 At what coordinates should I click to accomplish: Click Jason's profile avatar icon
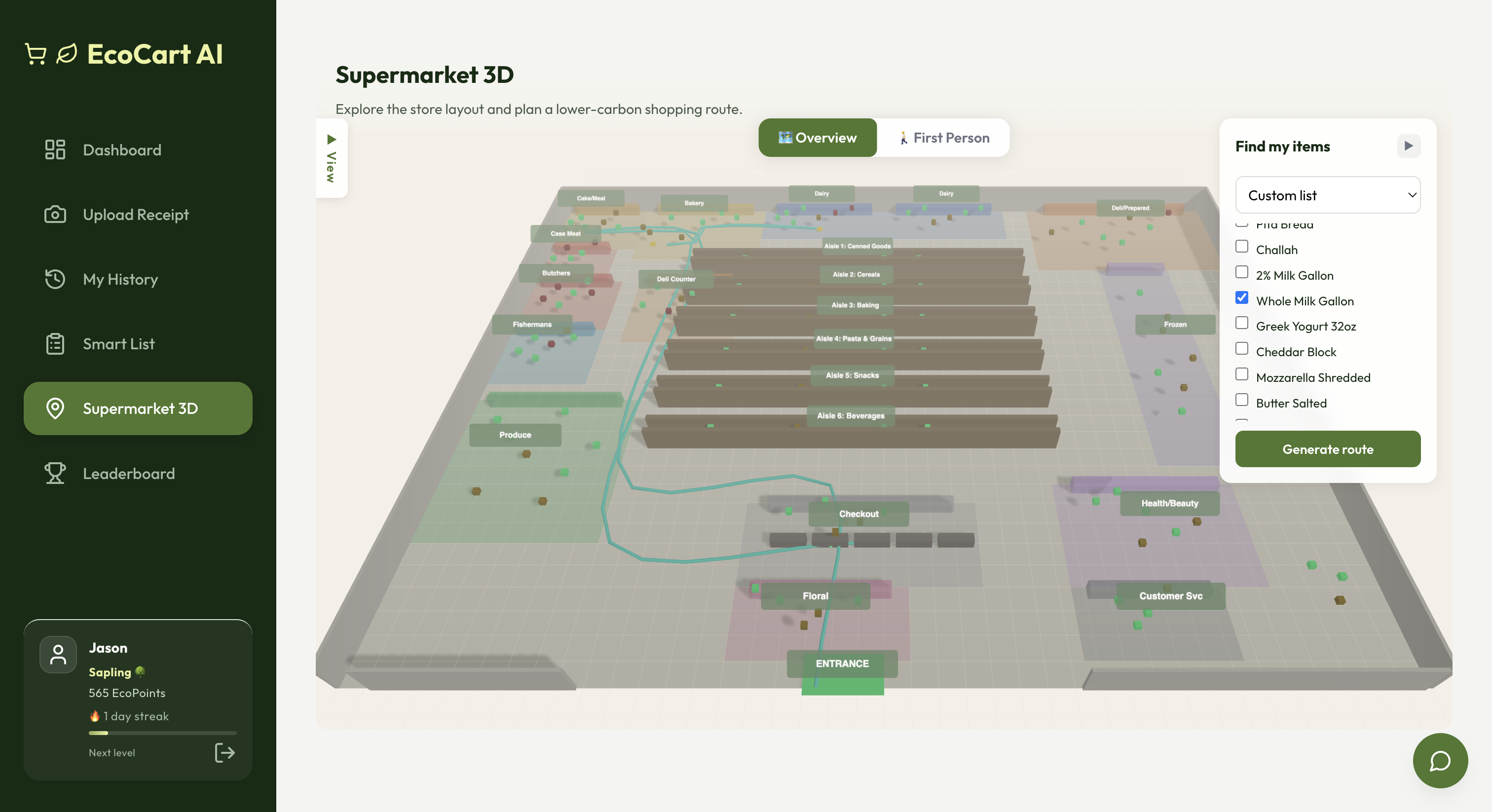58,655
